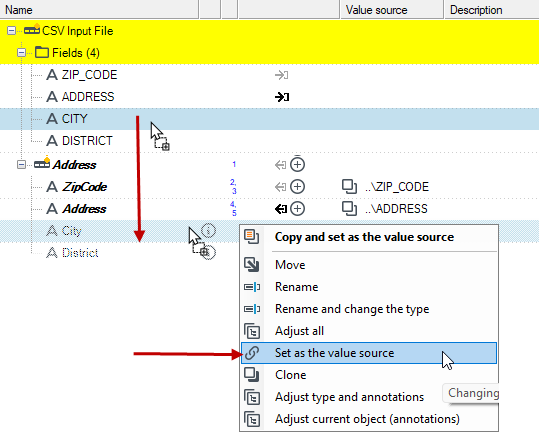Click the annotation numbers 4, 5 on Address field
The image size is (539, 447).
tap(233, 209)
